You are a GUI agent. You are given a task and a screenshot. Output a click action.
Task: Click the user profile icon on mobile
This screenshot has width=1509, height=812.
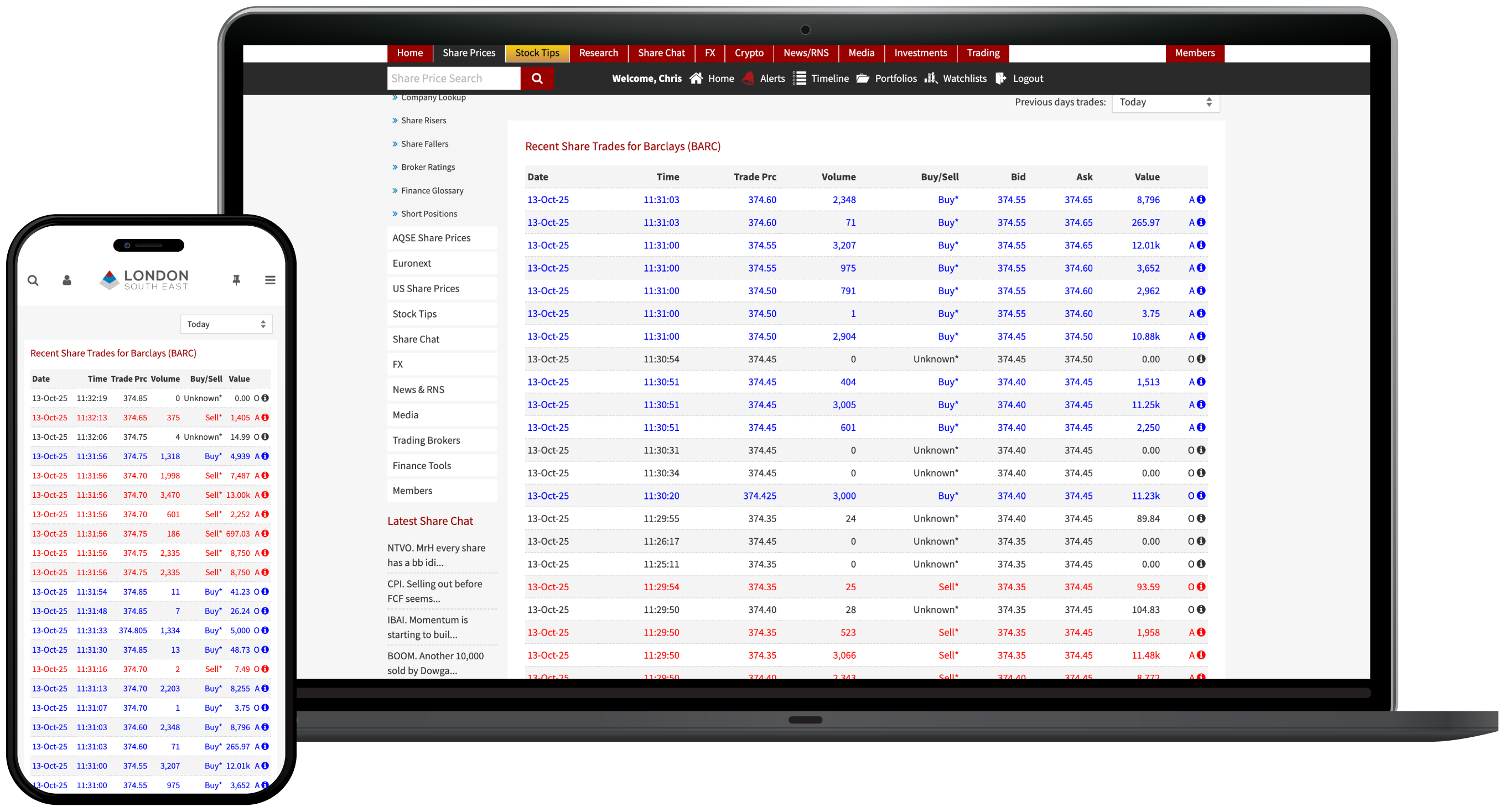click(66, 280)
